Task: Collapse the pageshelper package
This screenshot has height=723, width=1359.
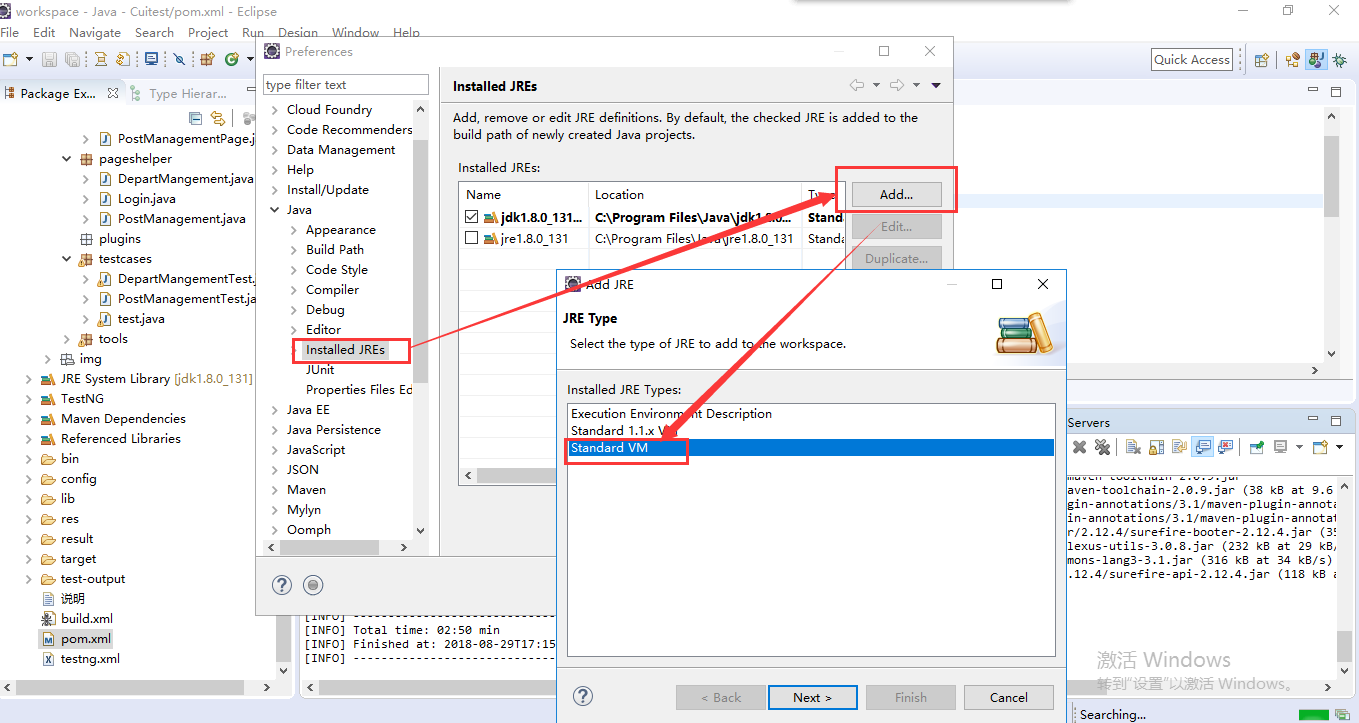Action: (67, 159)
